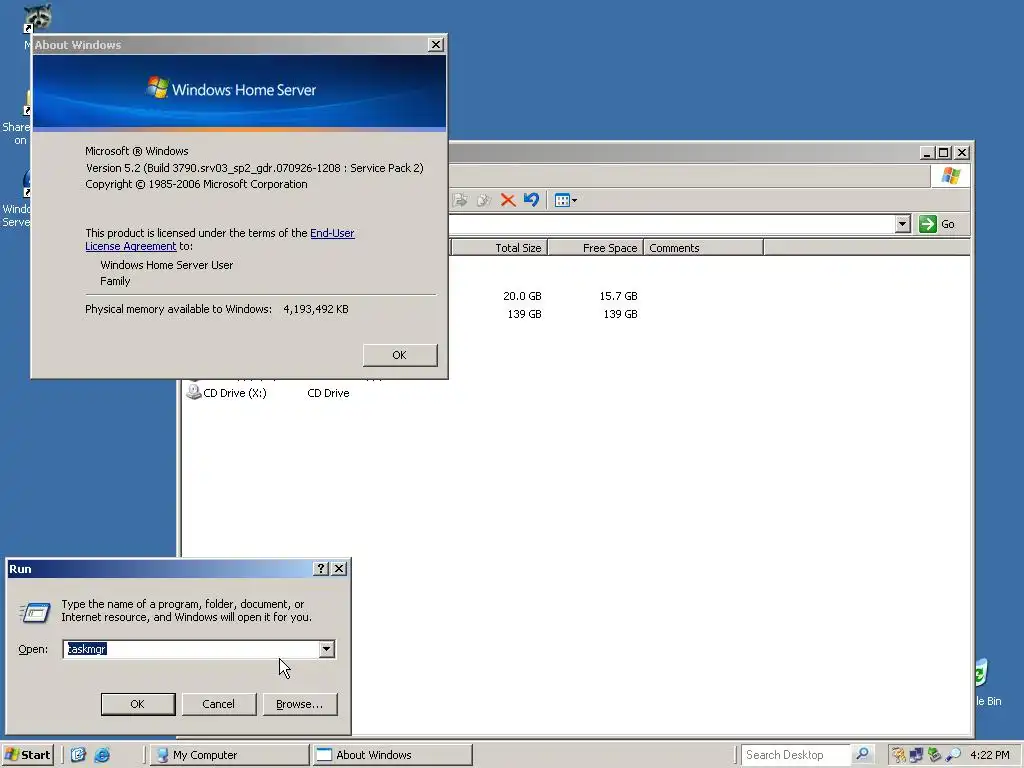The image size is (1024, 768).
Task: Open the Views button in My Computer toolbar
Action: pos(566,200)
